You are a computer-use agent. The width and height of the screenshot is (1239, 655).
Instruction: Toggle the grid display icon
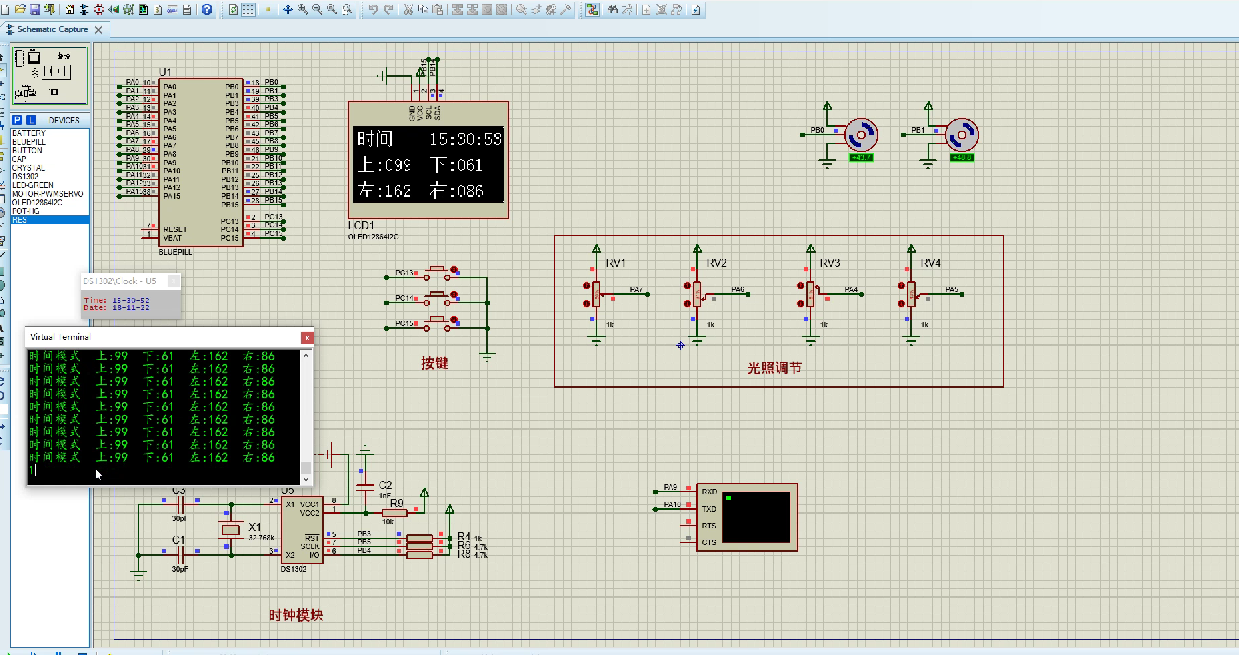click(x=249, y=9)
